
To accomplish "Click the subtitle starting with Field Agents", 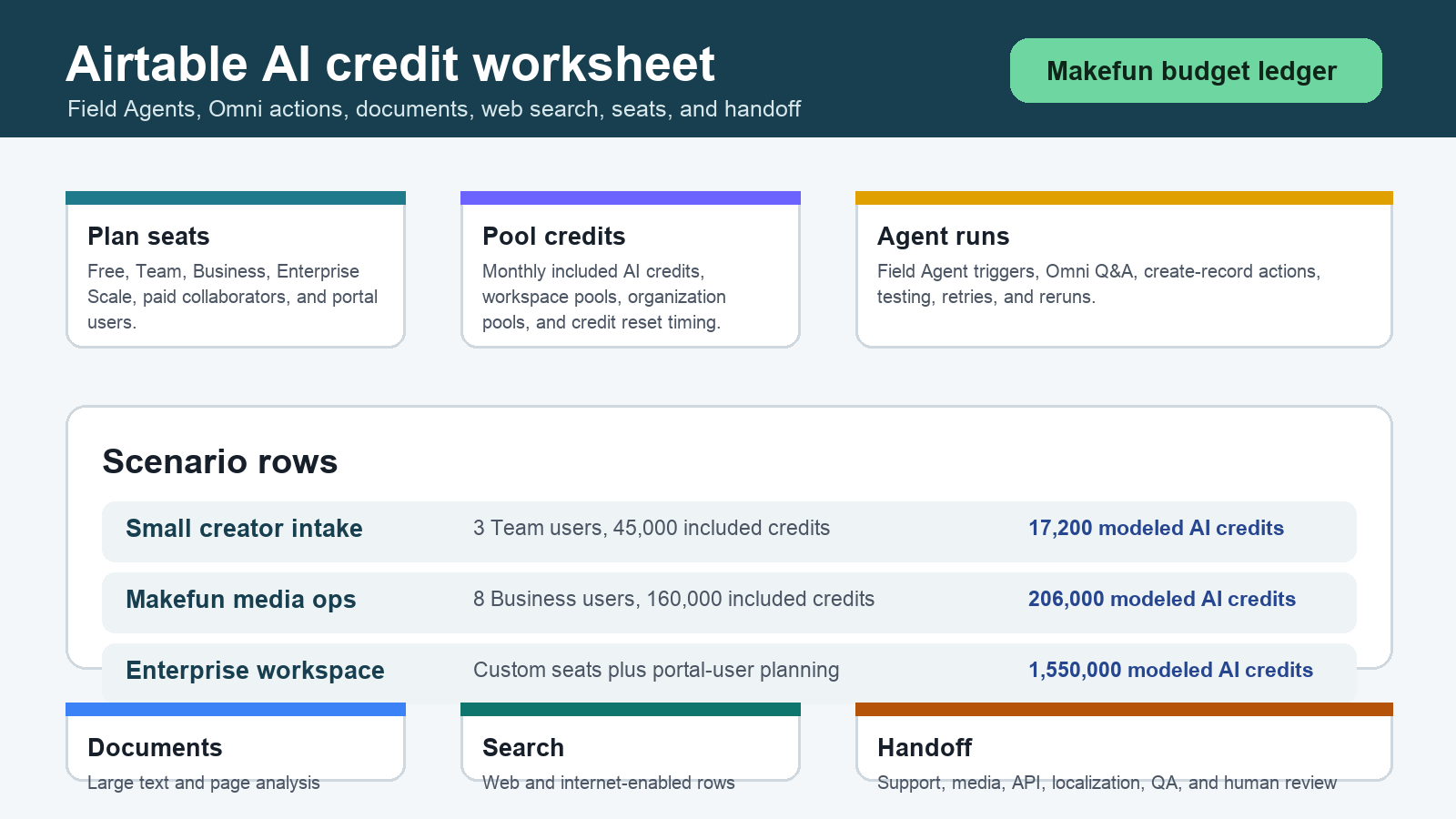I will [434, 109].
